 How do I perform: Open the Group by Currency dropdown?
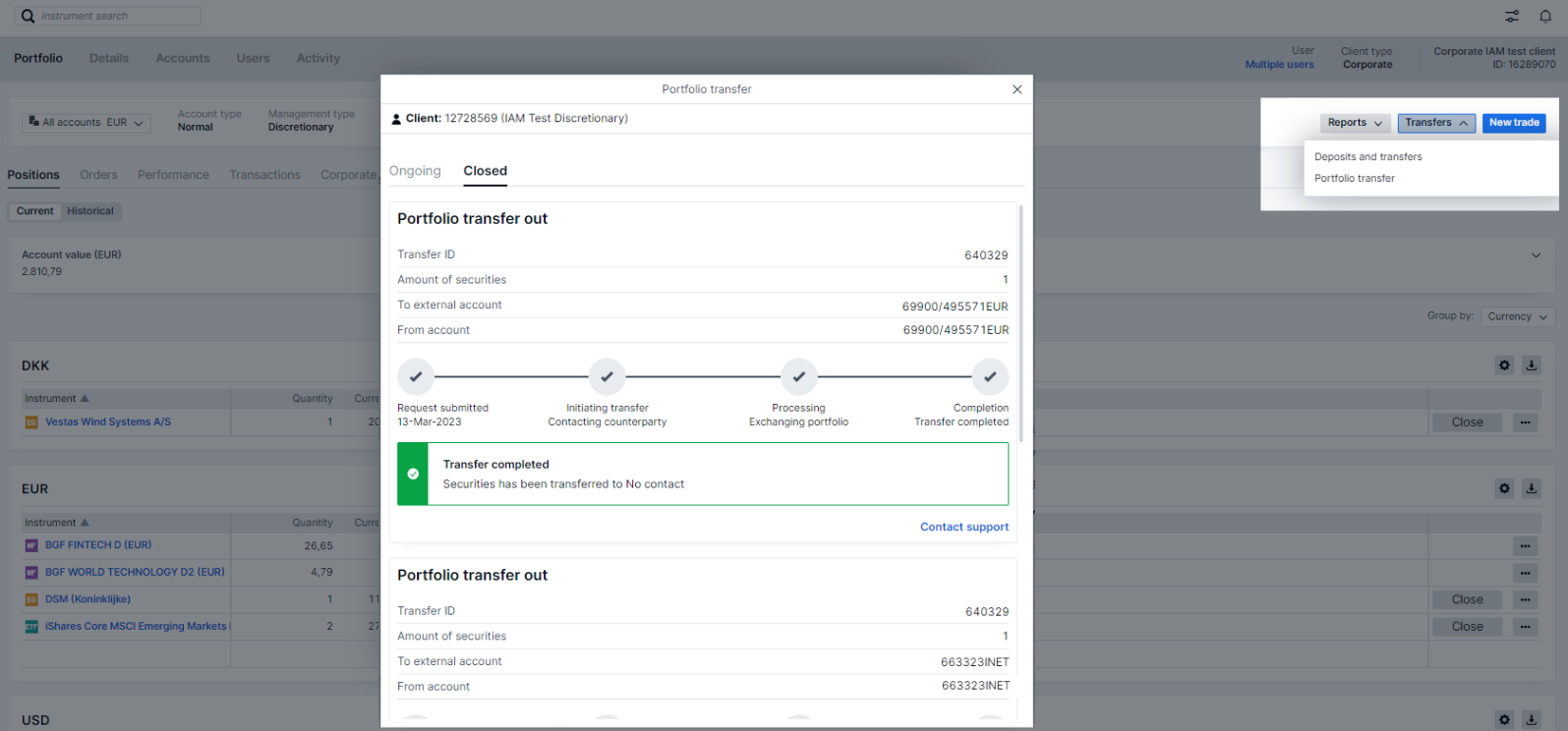tap(1517, 316)
